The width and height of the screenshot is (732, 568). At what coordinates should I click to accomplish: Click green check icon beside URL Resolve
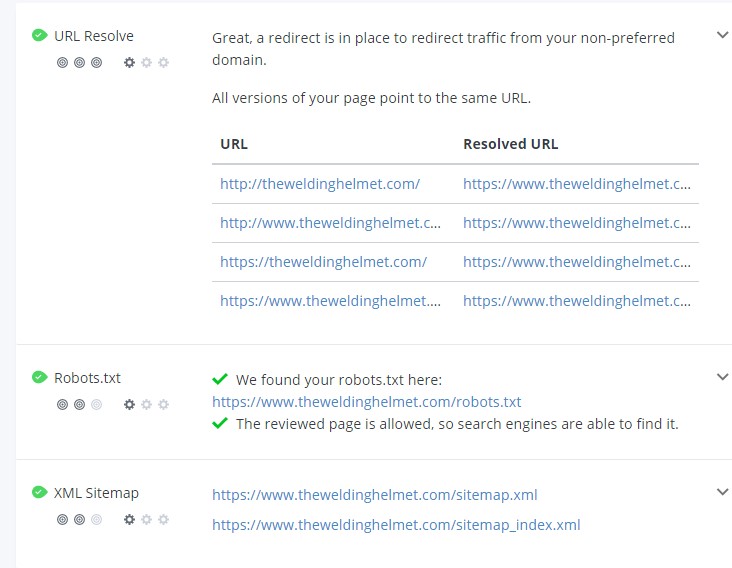39,35
